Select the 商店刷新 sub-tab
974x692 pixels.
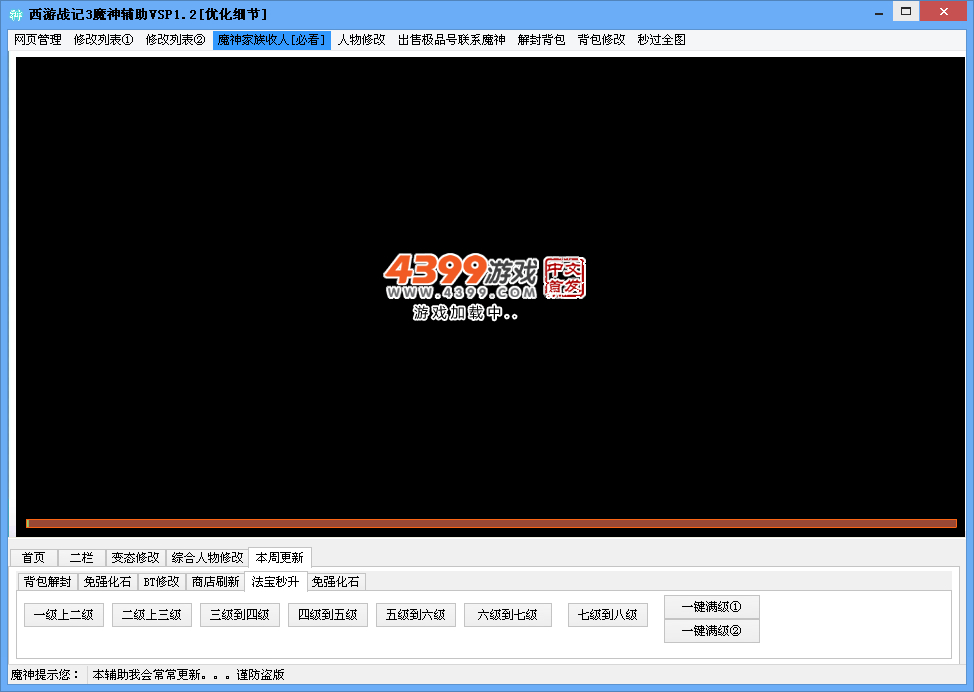(215, 581)
